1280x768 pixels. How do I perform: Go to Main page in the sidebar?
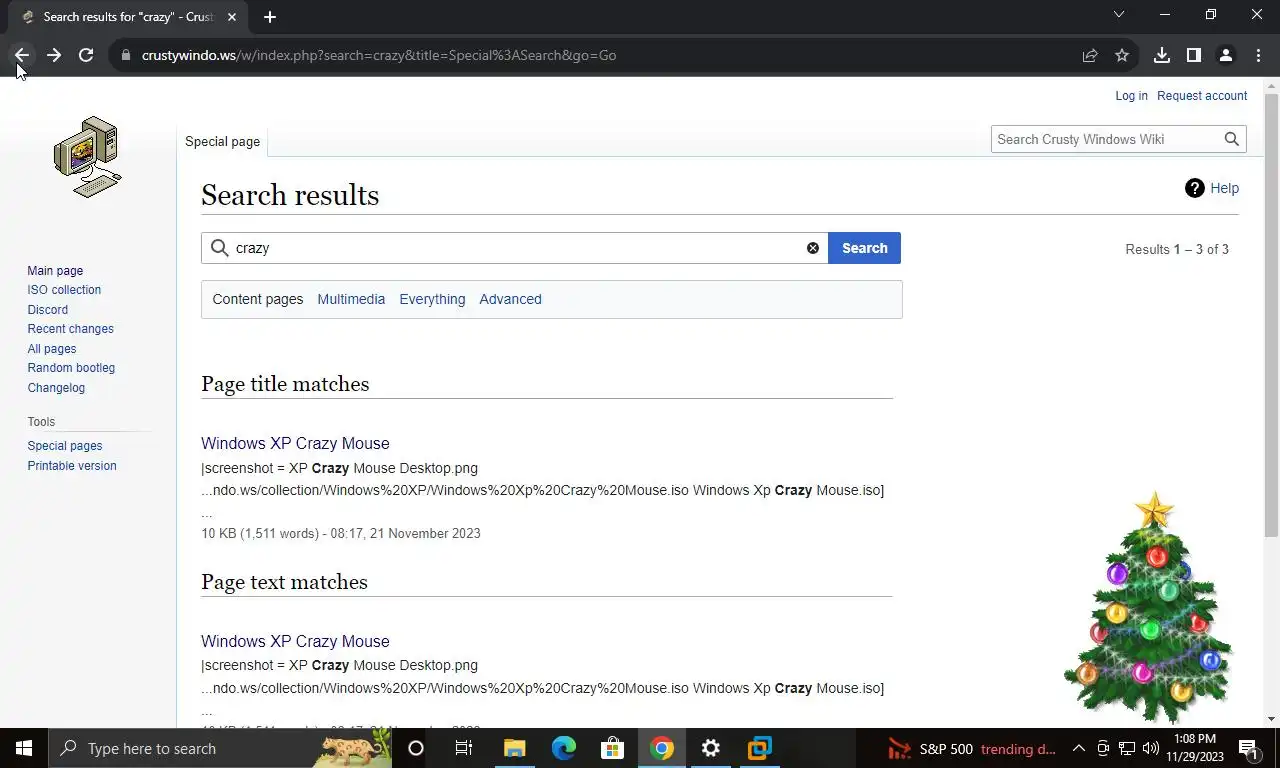point(55,271)
